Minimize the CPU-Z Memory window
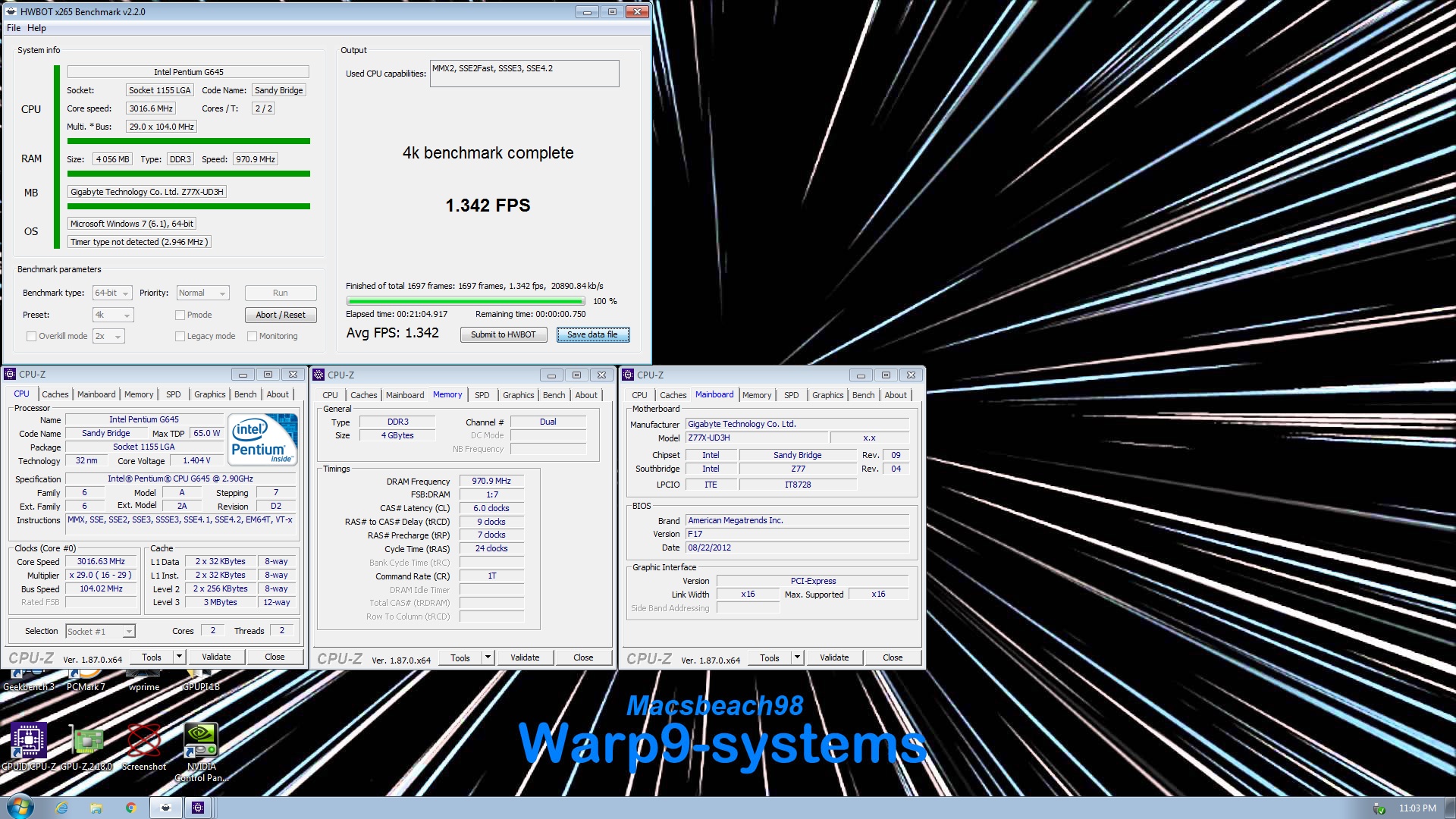The width and height of the screenshot is (1456, 819). click(x=551, y=375)
